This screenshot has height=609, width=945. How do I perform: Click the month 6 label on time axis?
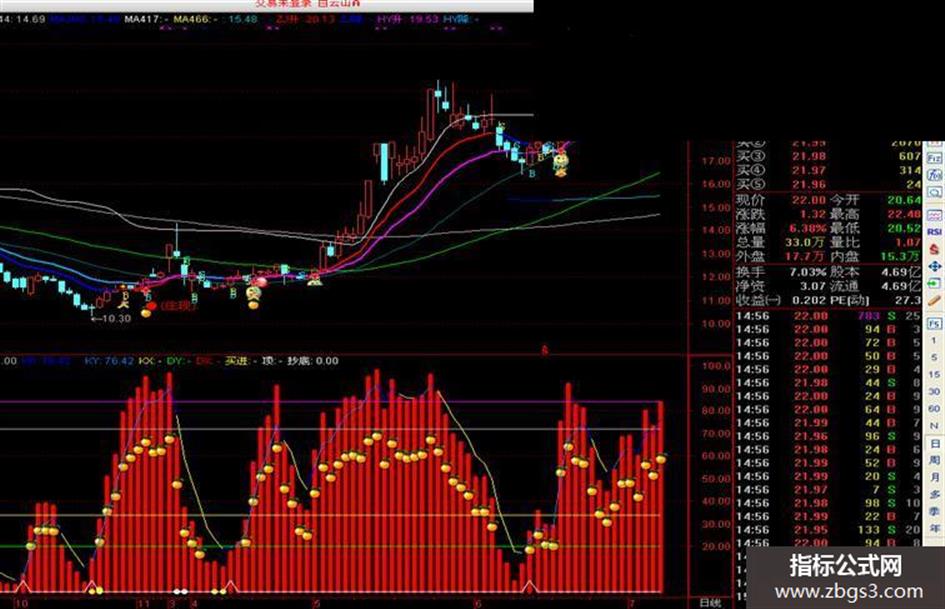coord(478,603)
